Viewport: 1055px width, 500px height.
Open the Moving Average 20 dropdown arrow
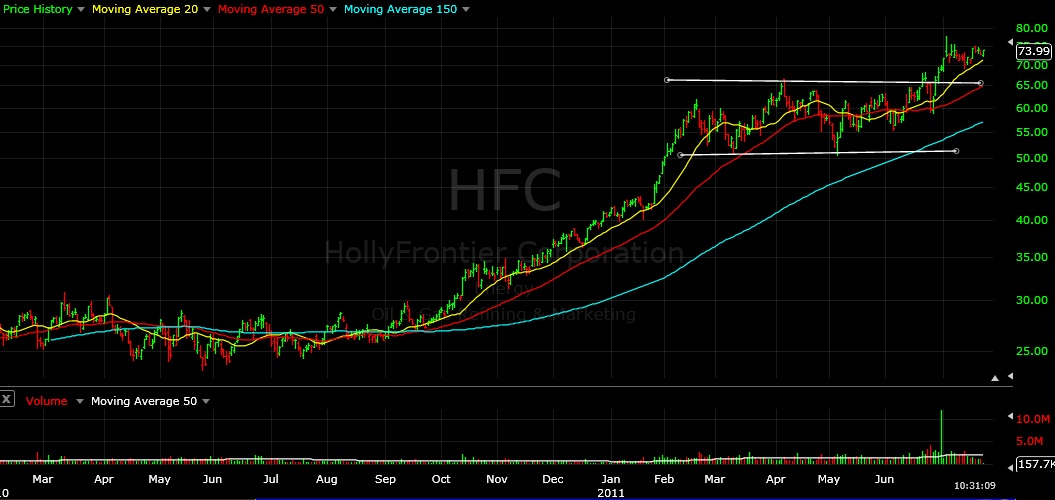coord(207,9)
